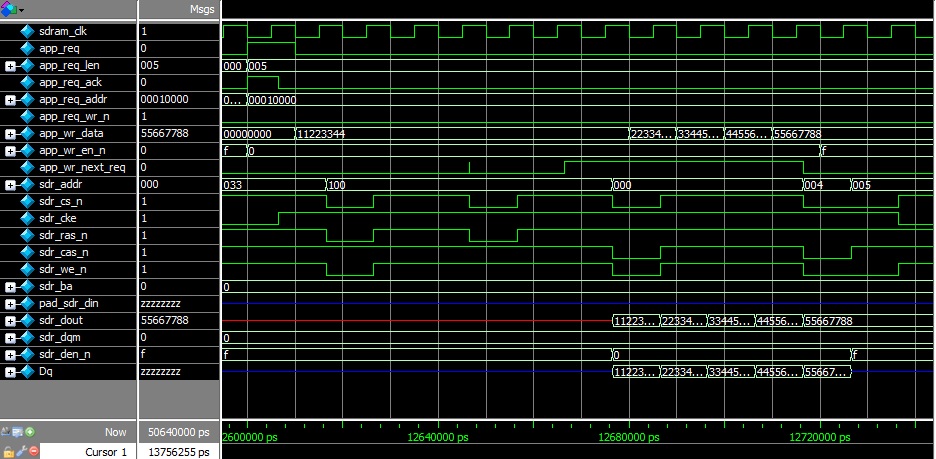Select the app_wr_next_req signal
This screenshot has height=459, width=936.
click(x=82, y=167)
